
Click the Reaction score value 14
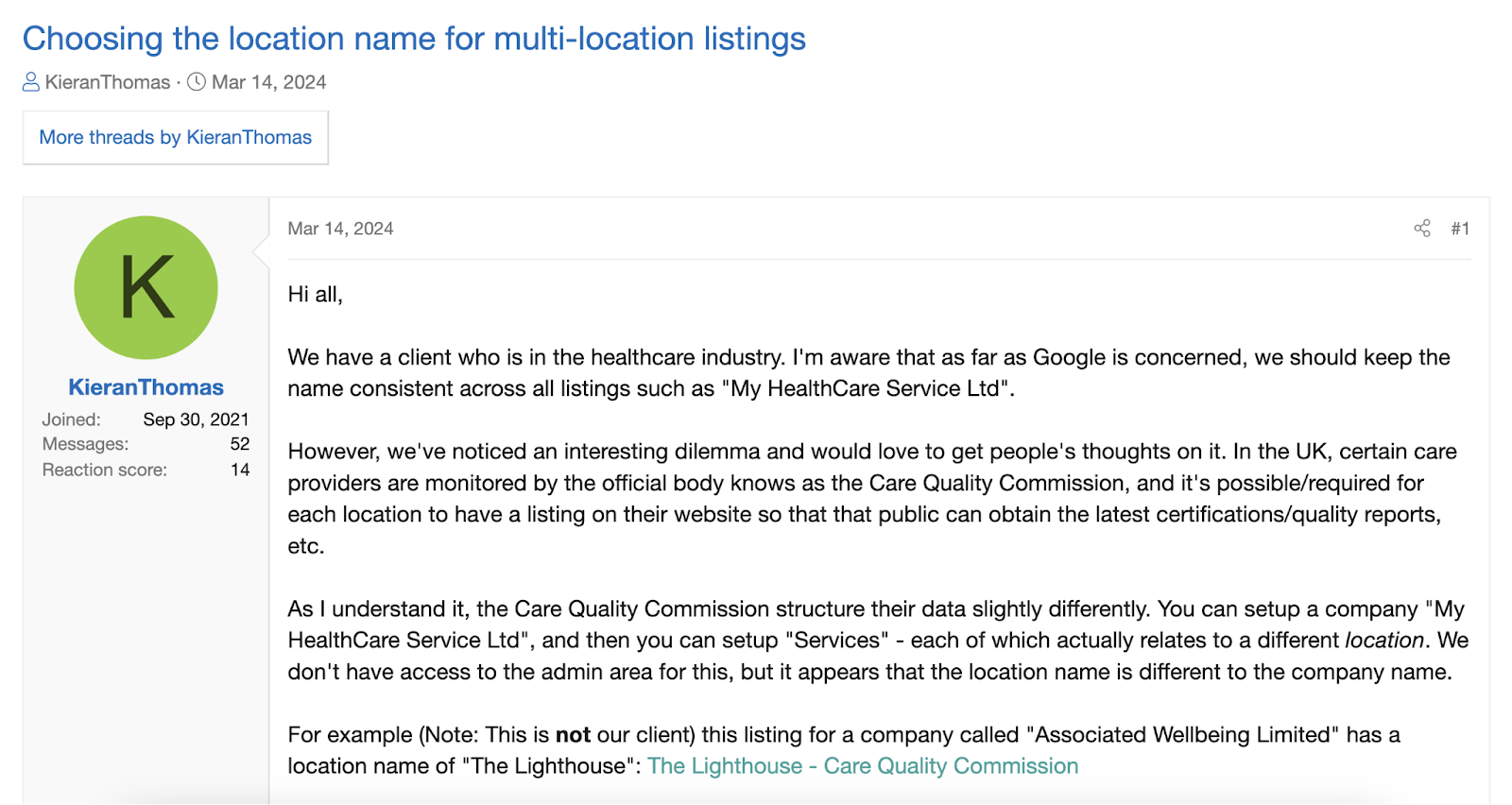[x=243, y=470]
